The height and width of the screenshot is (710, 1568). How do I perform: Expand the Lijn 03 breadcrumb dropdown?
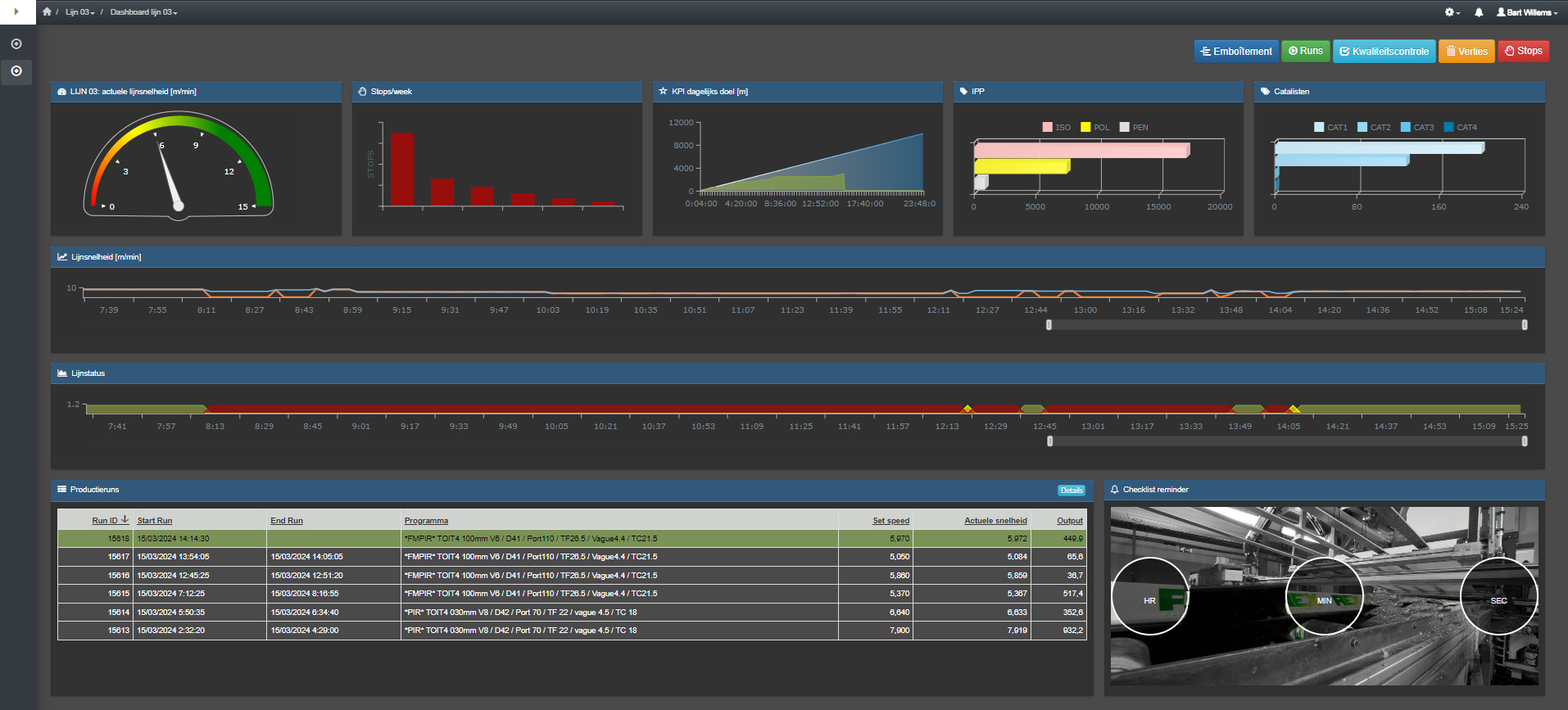click(79, 12)
